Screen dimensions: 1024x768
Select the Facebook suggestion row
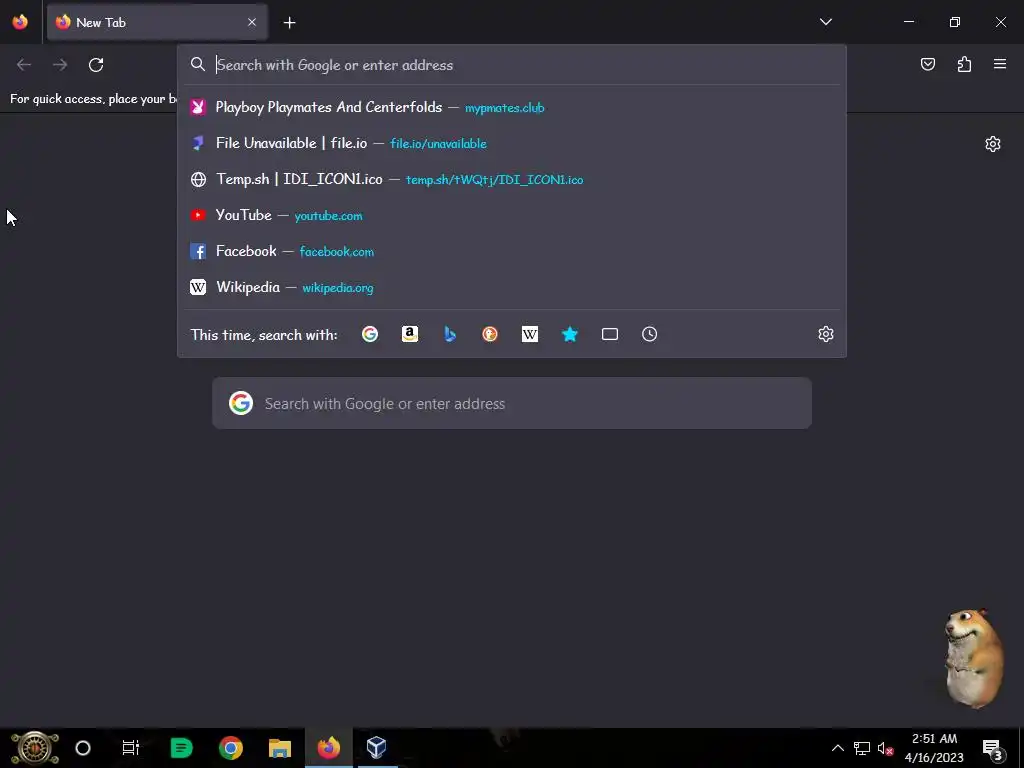click(512, 251)
